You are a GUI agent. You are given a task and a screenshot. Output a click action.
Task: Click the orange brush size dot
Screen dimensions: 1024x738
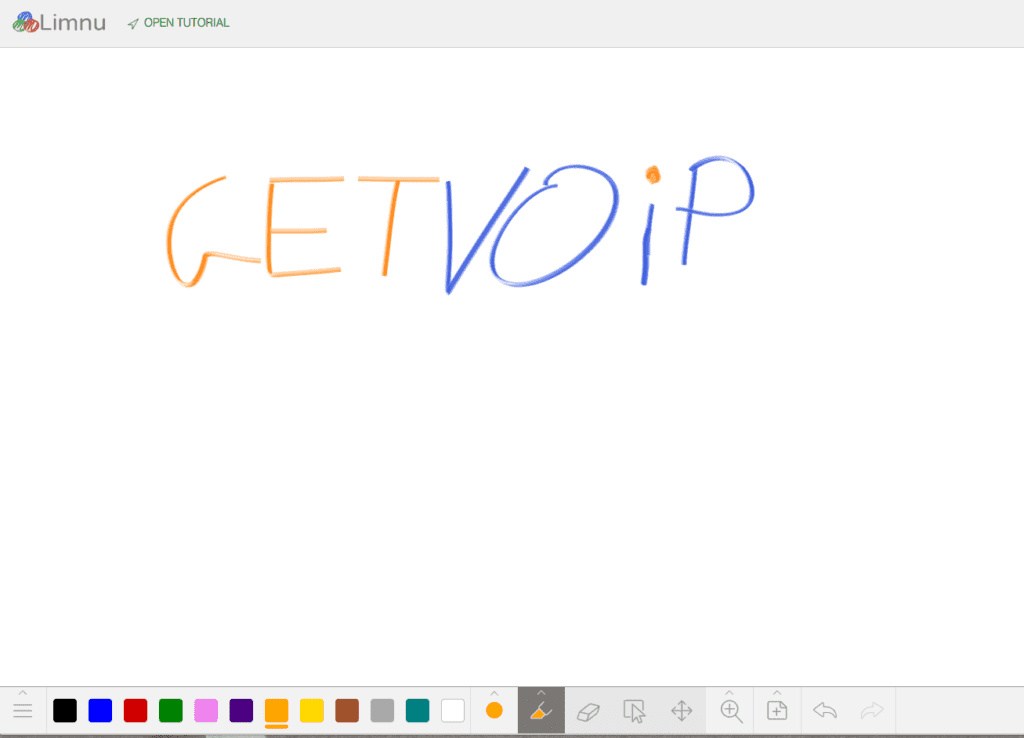(494, 711)
